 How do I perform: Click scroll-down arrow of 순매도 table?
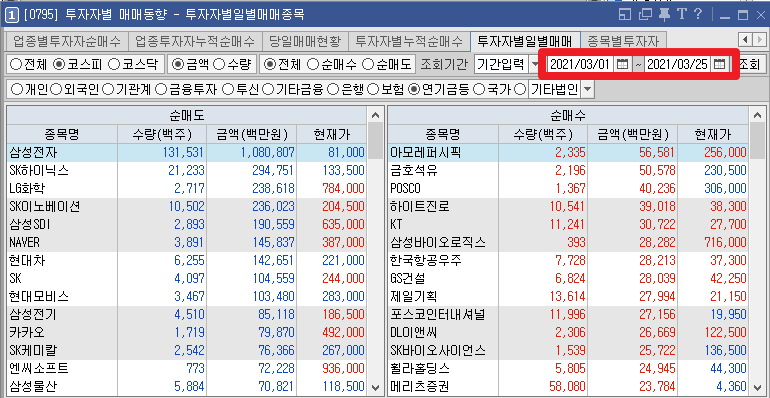(376, 387)
